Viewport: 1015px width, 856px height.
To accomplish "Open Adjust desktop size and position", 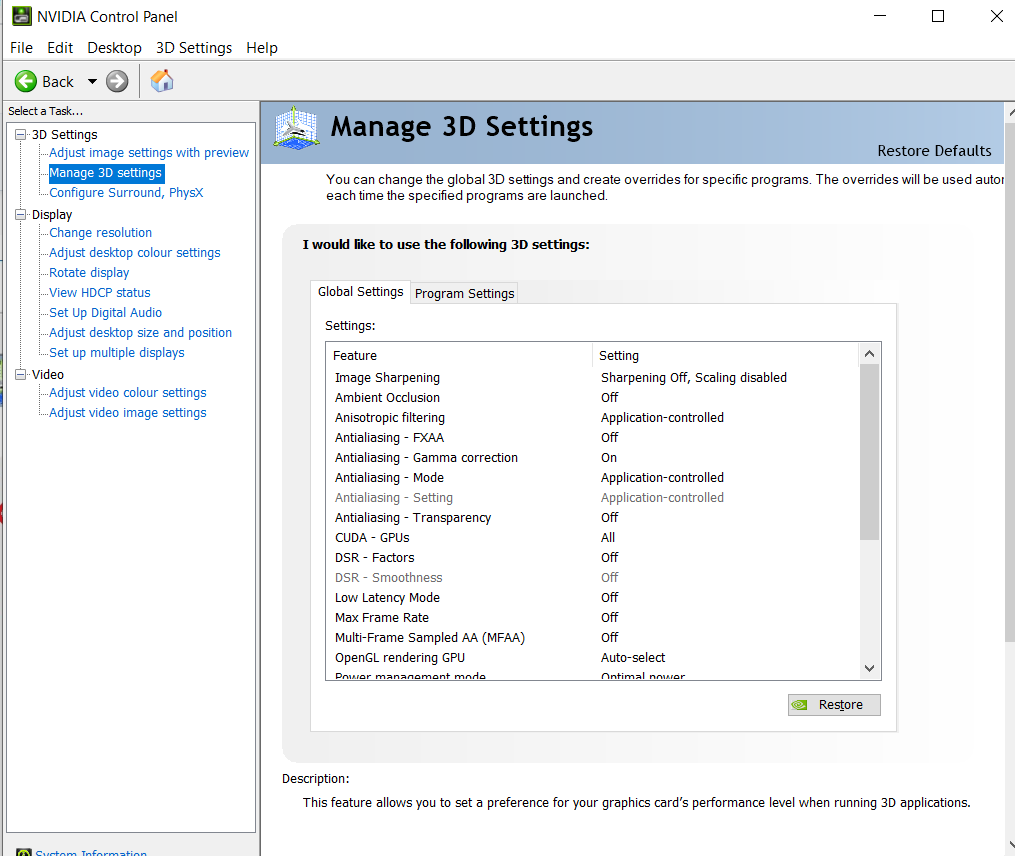I will click(x=140, y=333).
